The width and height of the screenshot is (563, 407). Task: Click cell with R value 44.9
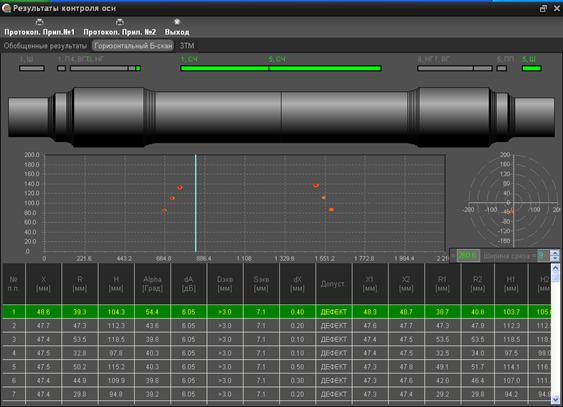click(80, 380)
